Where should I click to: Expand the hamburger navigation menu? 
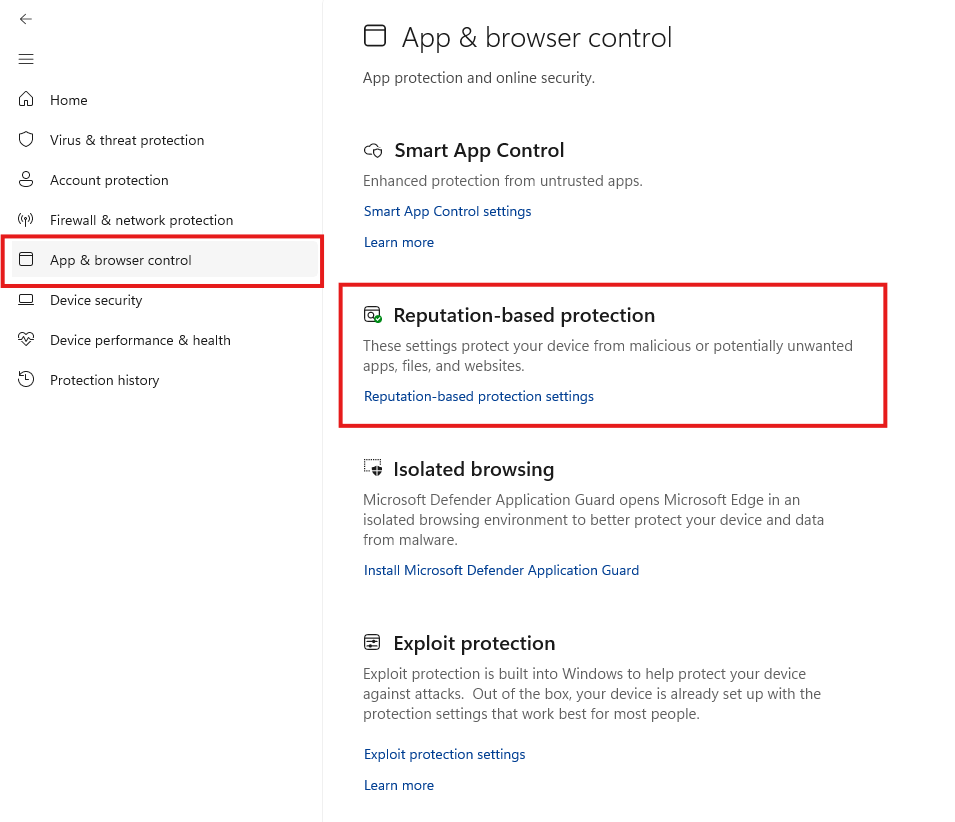26,60
